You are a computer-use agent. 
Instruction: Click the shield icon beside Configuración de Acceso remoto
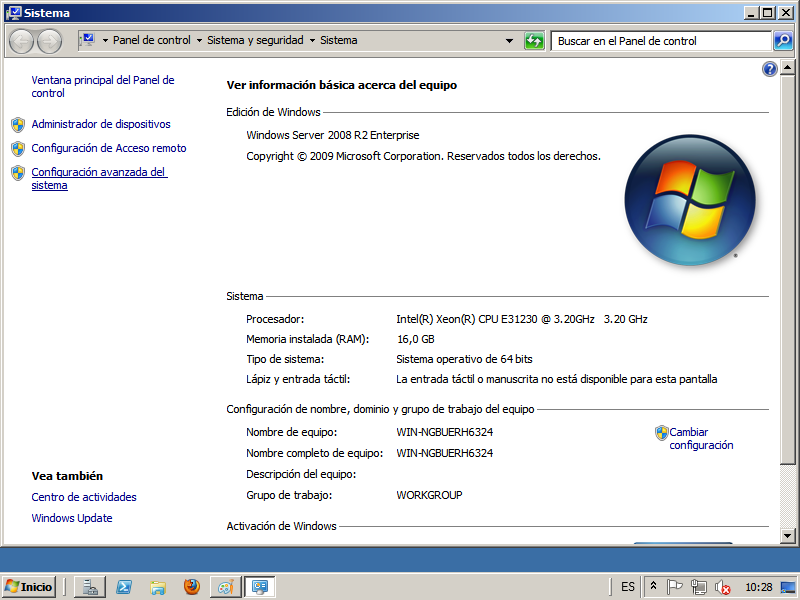click(x=18, y=148)
